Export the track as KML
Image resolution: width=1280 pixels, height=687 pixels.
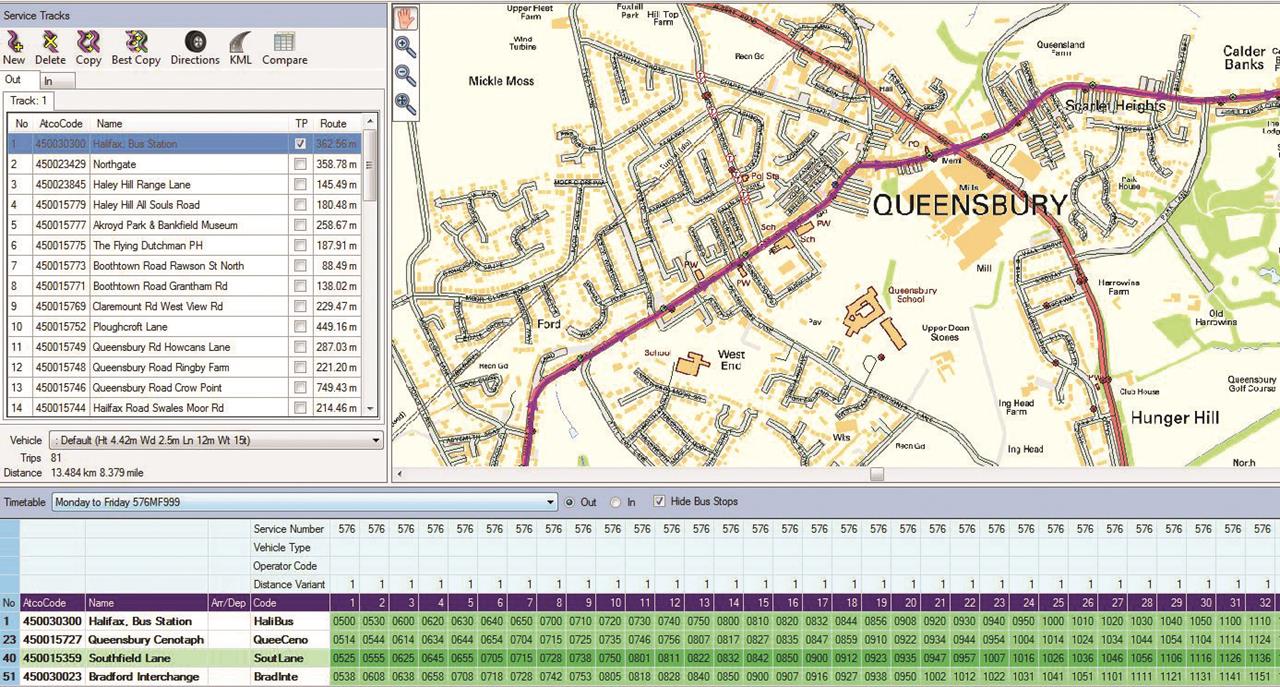(x=240, y=45)
